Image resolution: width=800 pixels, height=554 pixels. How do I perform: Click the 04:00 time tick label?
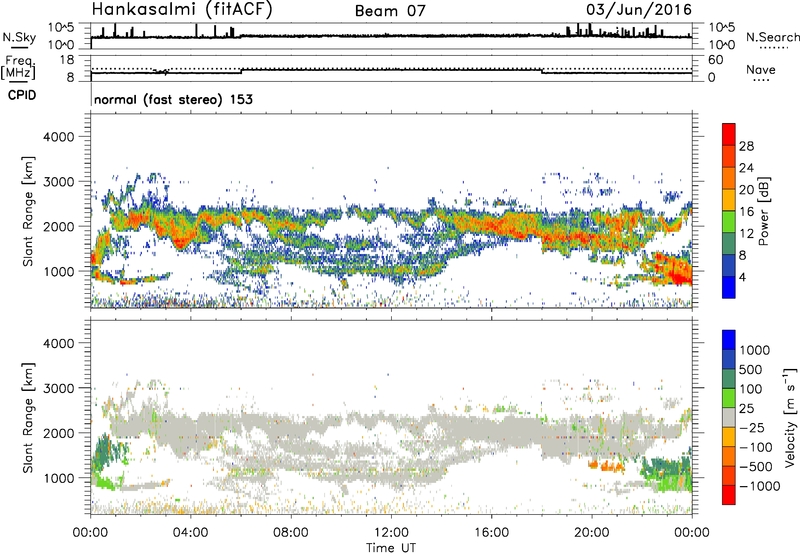tap(190, 533)
